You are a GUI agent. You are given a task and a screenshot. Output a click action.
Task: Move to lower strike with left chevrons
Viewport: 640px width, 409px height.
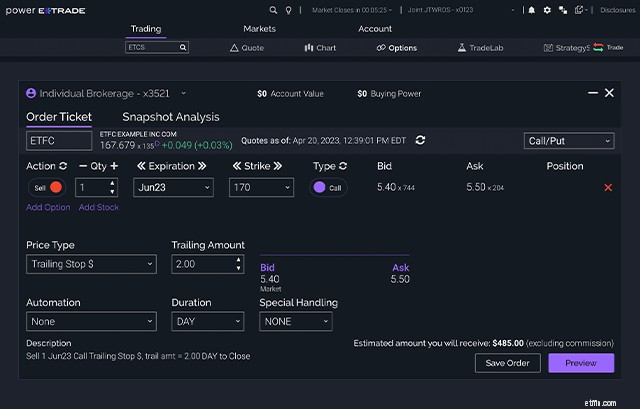237,166
